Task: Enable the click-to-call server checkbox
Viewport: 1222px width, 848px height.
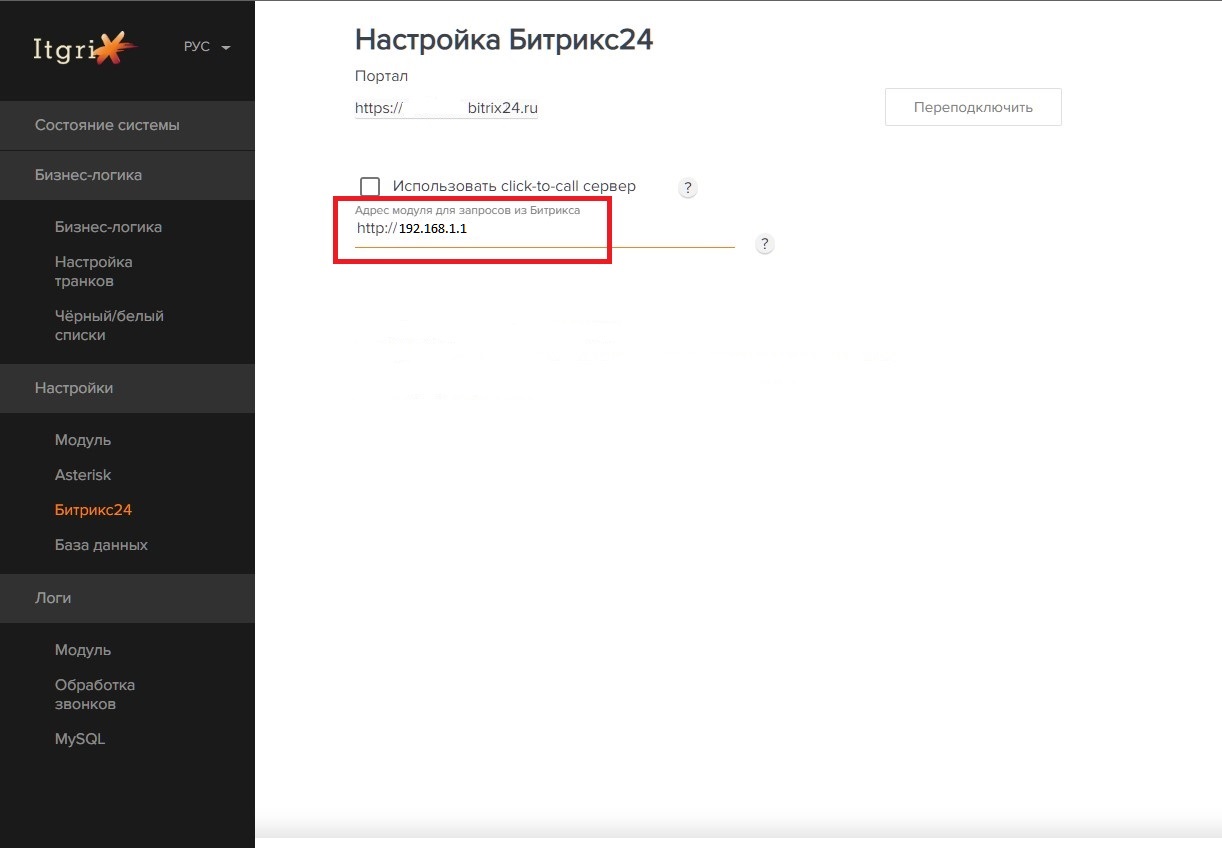Action: 370,187
